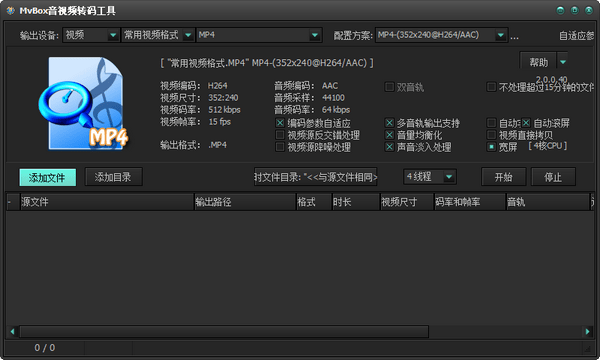Click the 时长 column header
Viewport: 600px width, 360px height.
tap(355, 202)
